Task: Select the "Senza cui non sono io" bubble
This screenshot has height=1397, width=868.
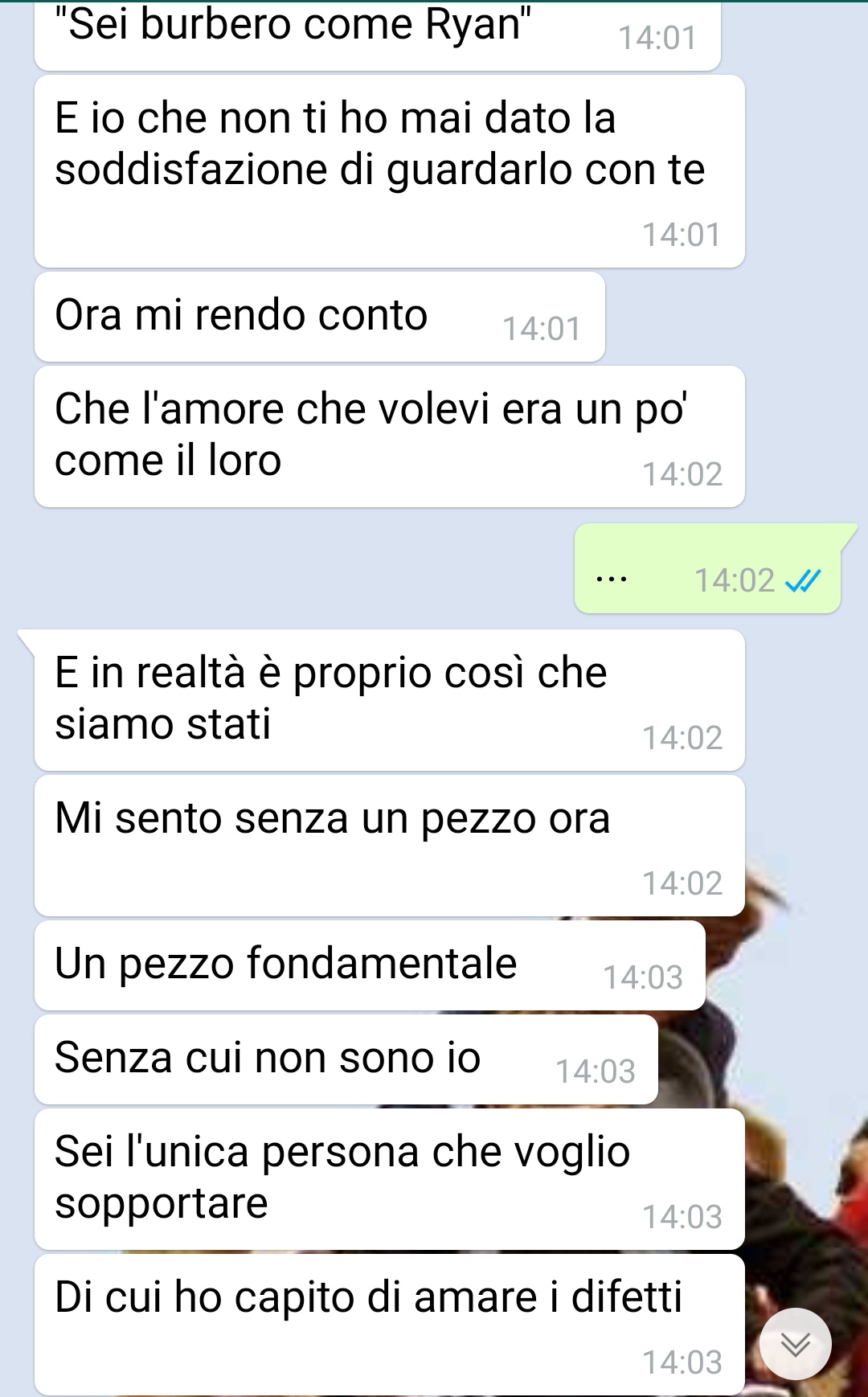Action: pos(346,1059)
